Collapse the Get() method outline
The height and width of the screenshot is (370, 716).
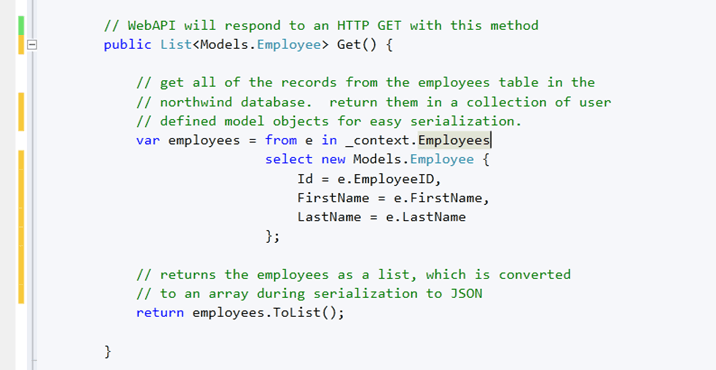(x=32, y=45)
